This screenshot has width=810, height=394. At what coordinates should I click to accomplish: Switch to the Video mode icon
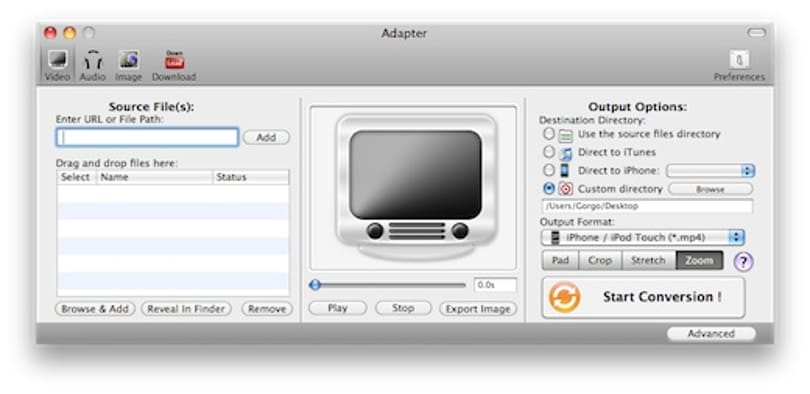(57, 66)
